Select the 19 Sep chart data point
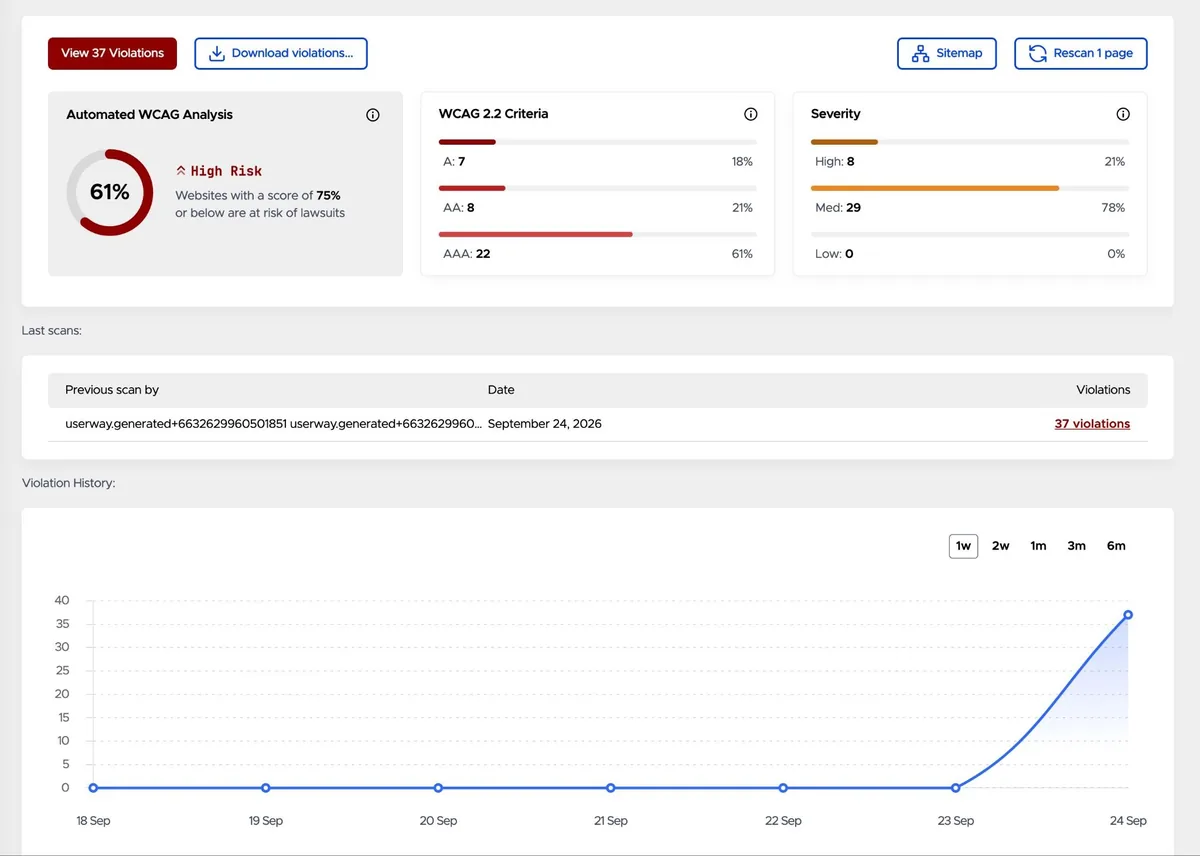The height and width of the screenshot is (856, 1200). coord(265,788)
